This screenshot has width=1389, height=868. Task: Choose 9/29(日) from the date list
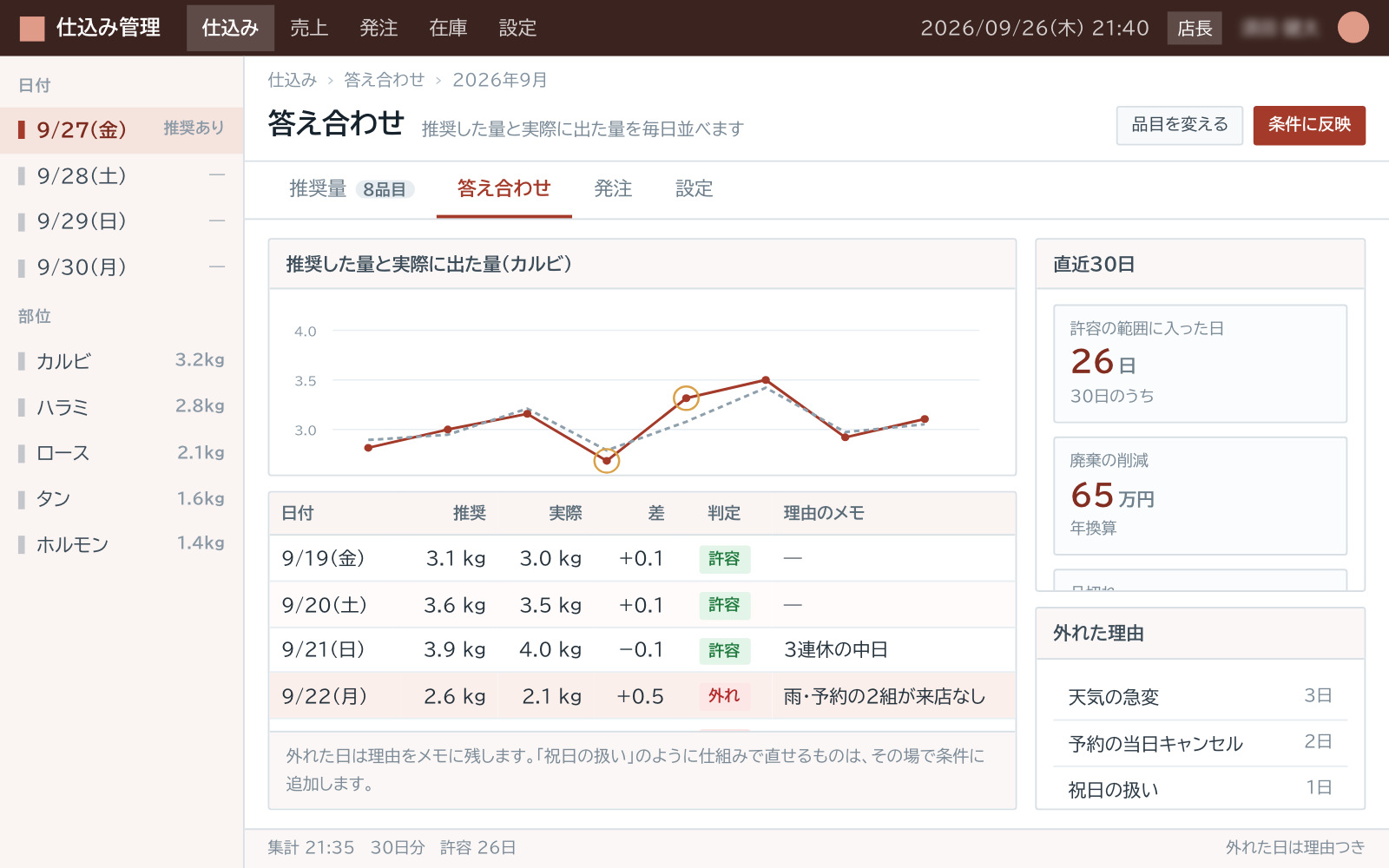tap(122, 221)
